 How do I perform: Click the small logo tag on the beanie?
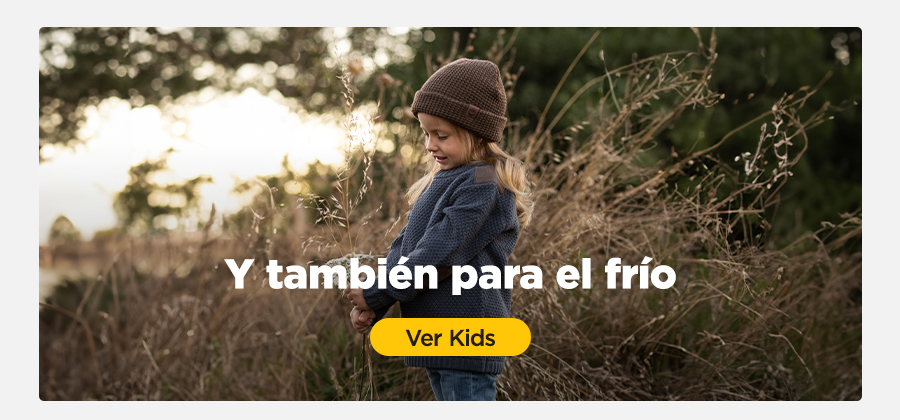point(470,110)
